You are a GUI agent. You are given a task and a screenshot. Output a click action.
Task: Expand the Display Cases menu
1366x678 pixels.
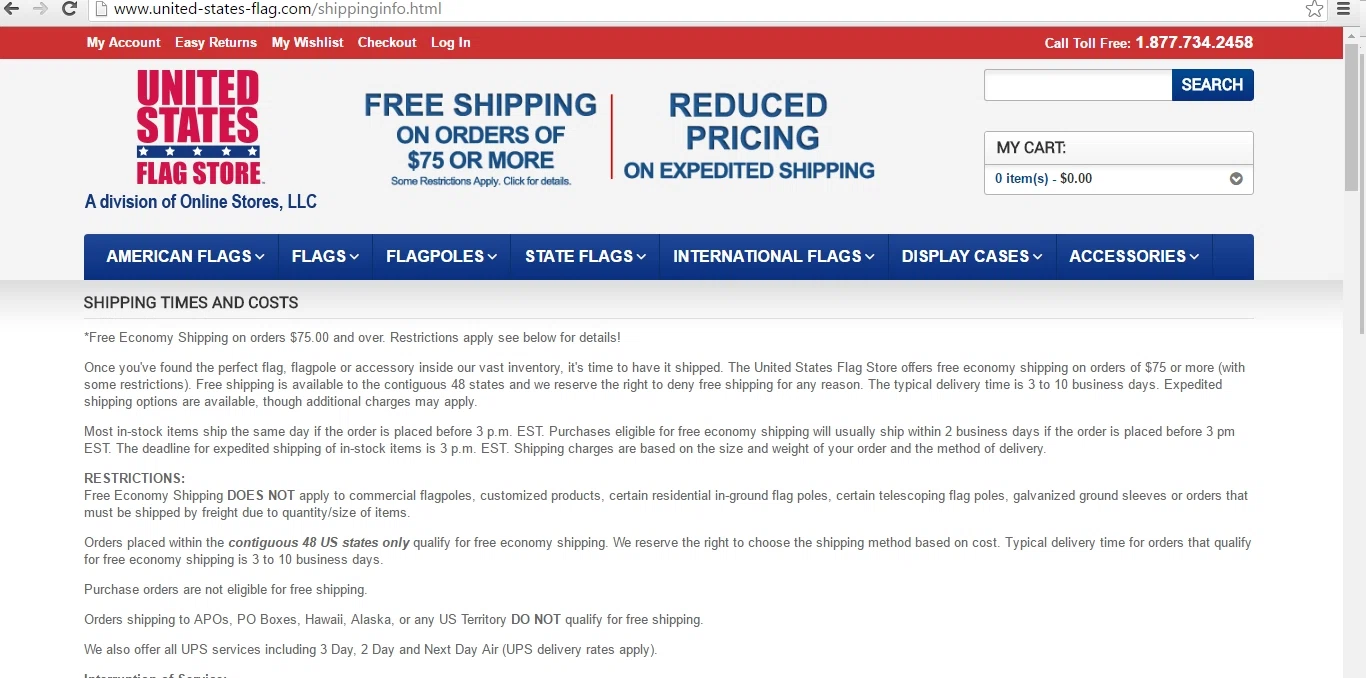971,256
